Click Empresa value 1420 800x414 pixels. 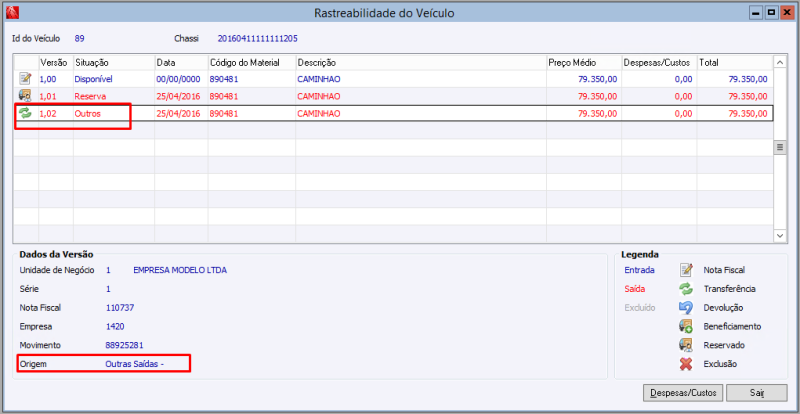tap(115, 326)
